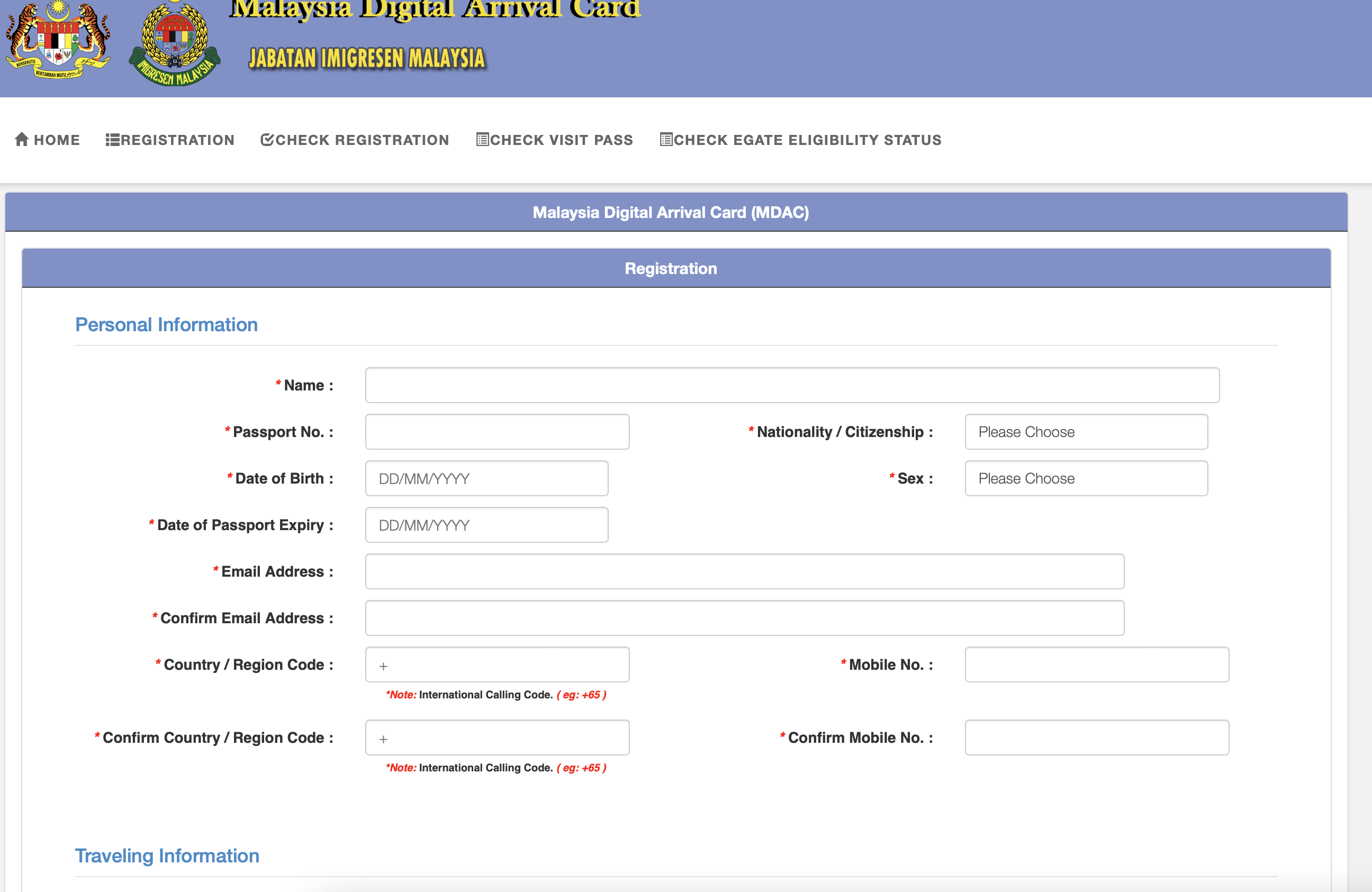Click into the Passport No. field
This screenshot has width=1372, height=892.
tap(497, 432)
